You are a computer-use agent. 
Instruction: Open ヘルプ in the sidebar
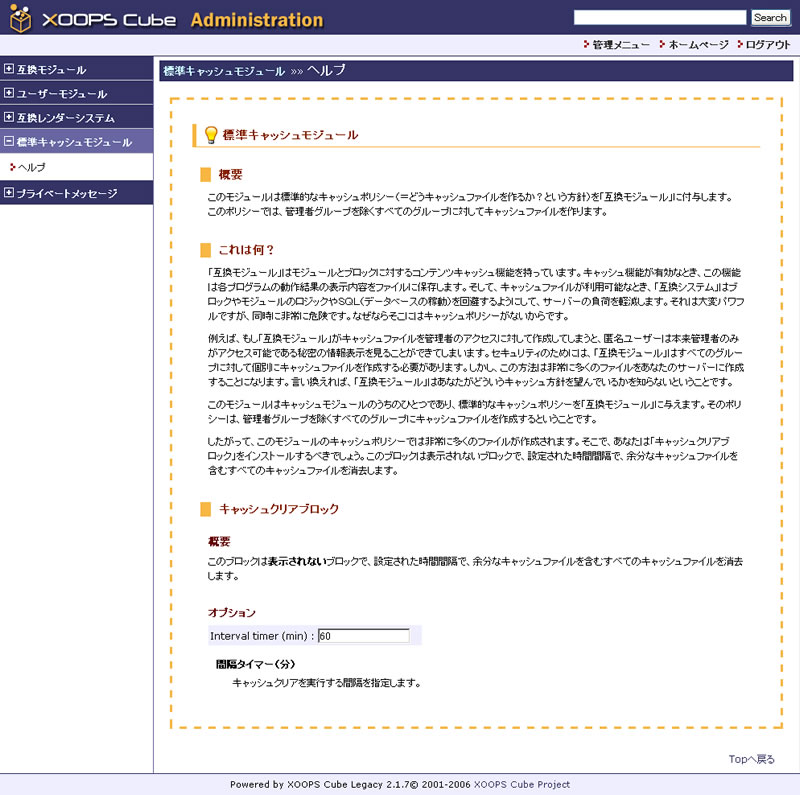point(32,167)
